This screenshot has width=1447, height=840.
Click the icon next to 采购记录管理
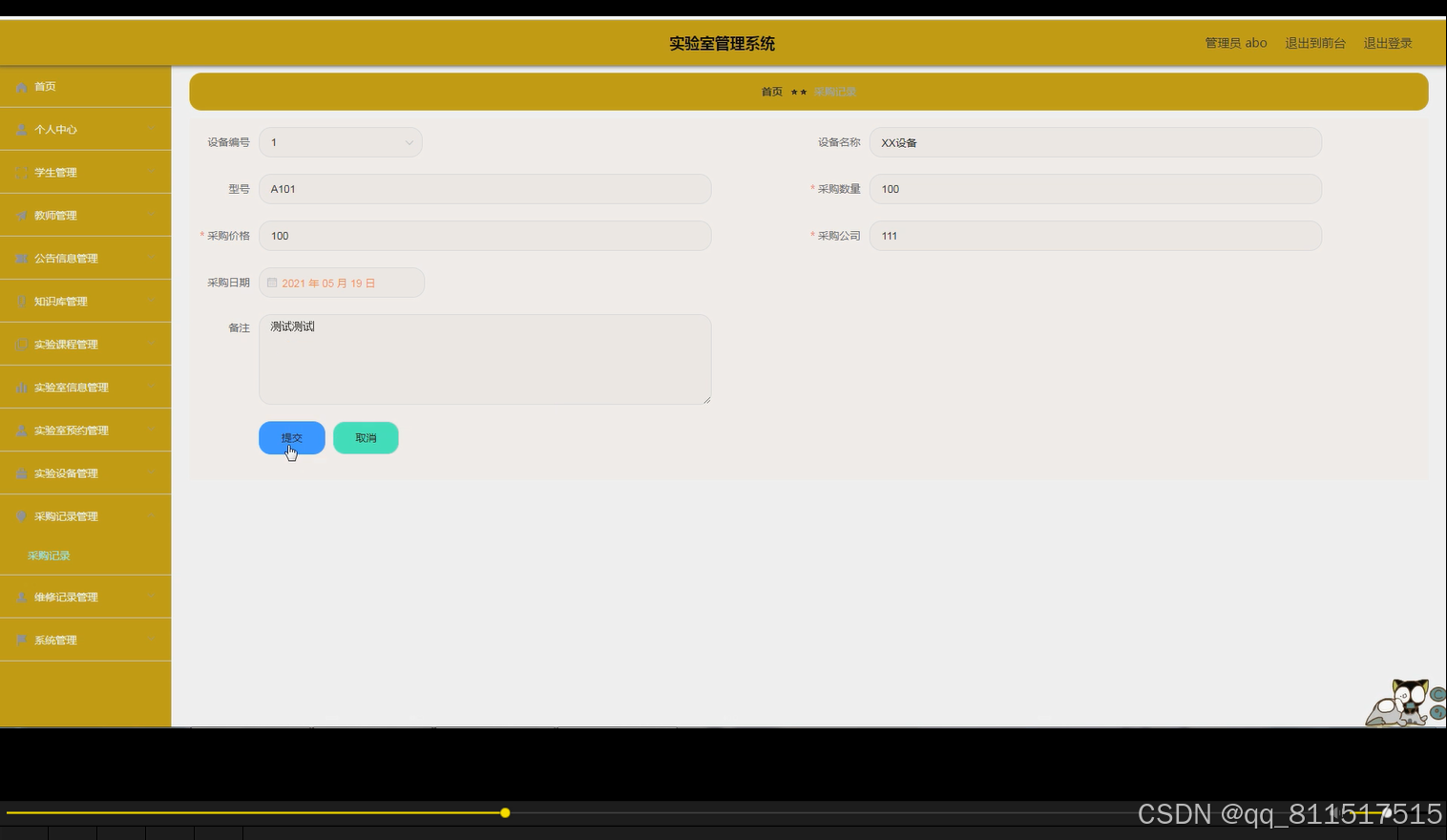[x=22, y=516]
